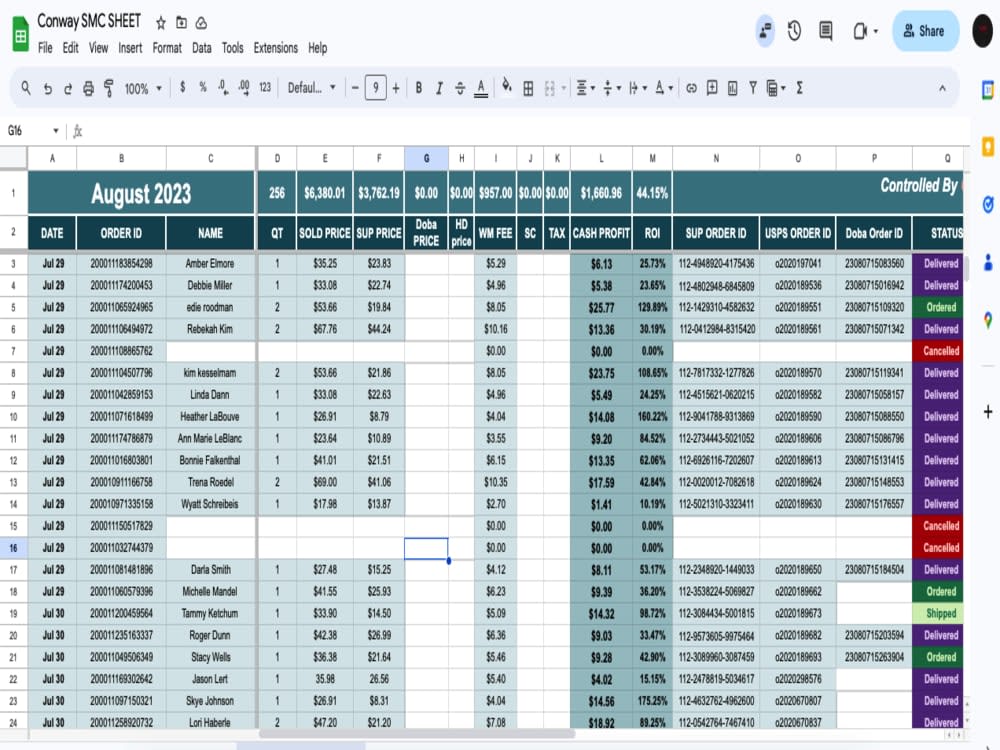This screenshot has width=1000, height=750.
Task: Open fill color picker
Action: (x=506, y=85)
